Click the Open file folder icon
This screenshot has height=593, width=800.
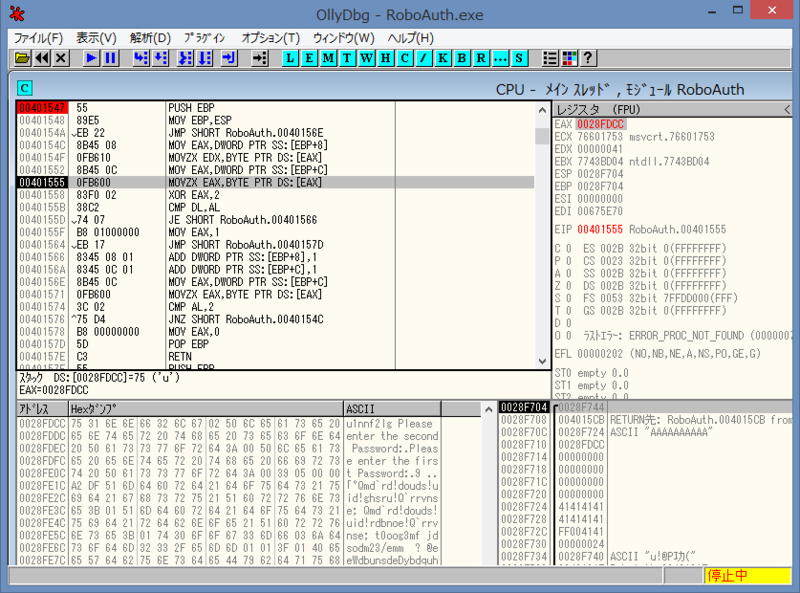click(22, 58)
